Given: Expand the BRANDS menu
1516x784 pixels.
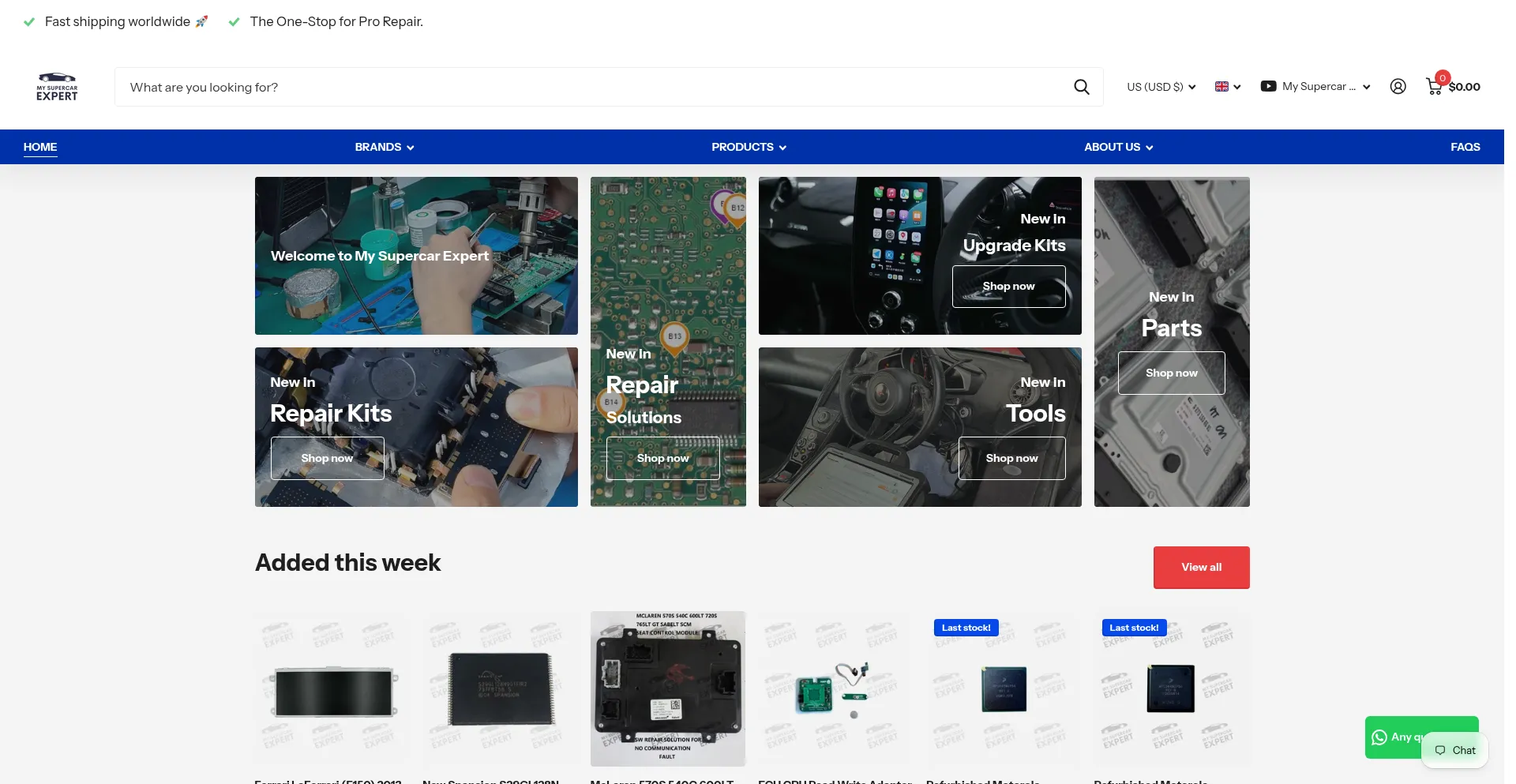Looking at the screenshot, I should pos(385,147).
